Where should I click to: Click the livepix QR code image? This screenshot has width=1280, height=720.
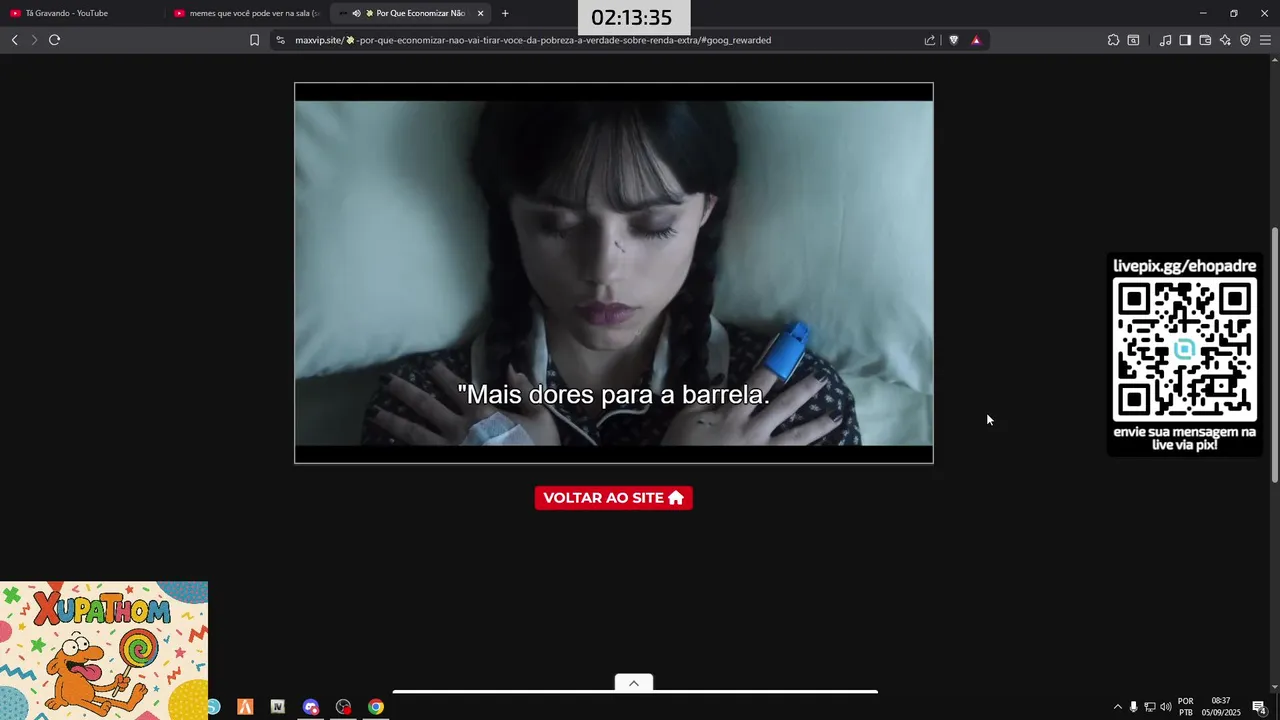coord(1185,350)
